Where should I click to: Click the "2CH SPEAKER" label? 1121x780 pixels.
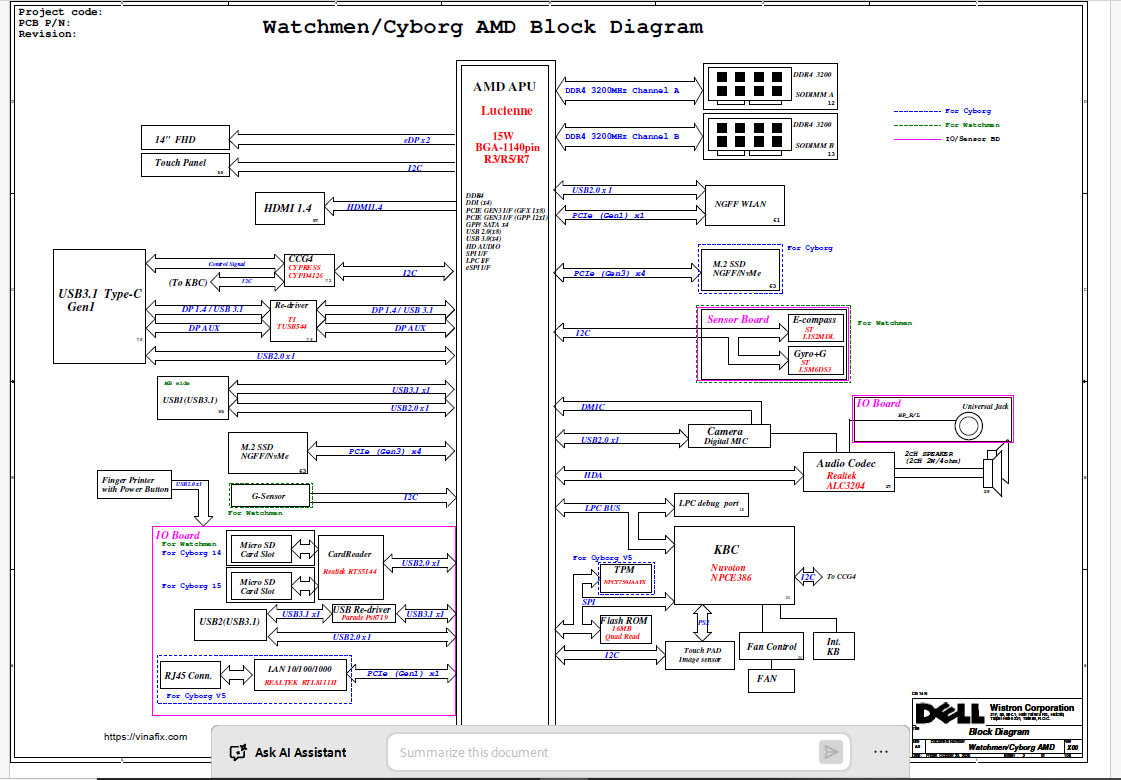pyautogui.click(x=929, y=454)
